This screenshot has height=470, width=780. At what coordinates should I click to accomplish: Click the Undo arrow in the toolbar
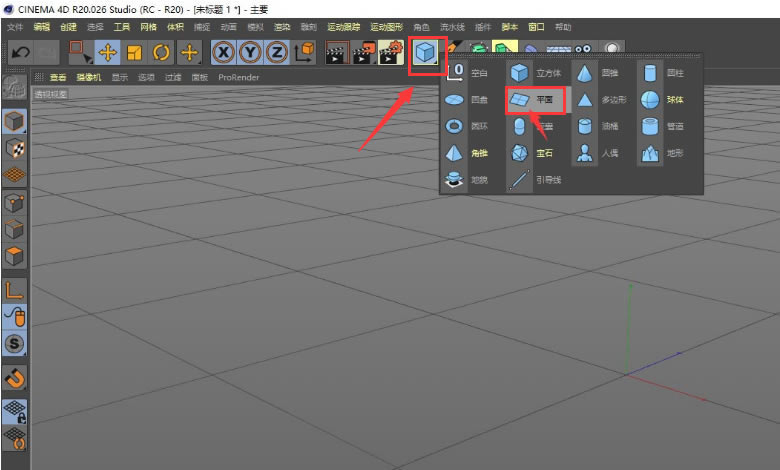point(20,52)
